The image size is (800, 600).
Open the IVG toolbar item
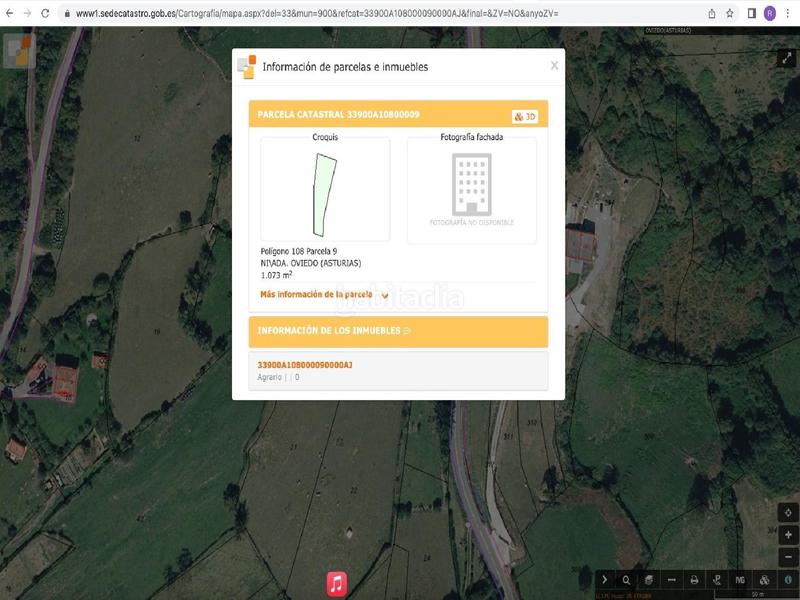pos(740,580)
